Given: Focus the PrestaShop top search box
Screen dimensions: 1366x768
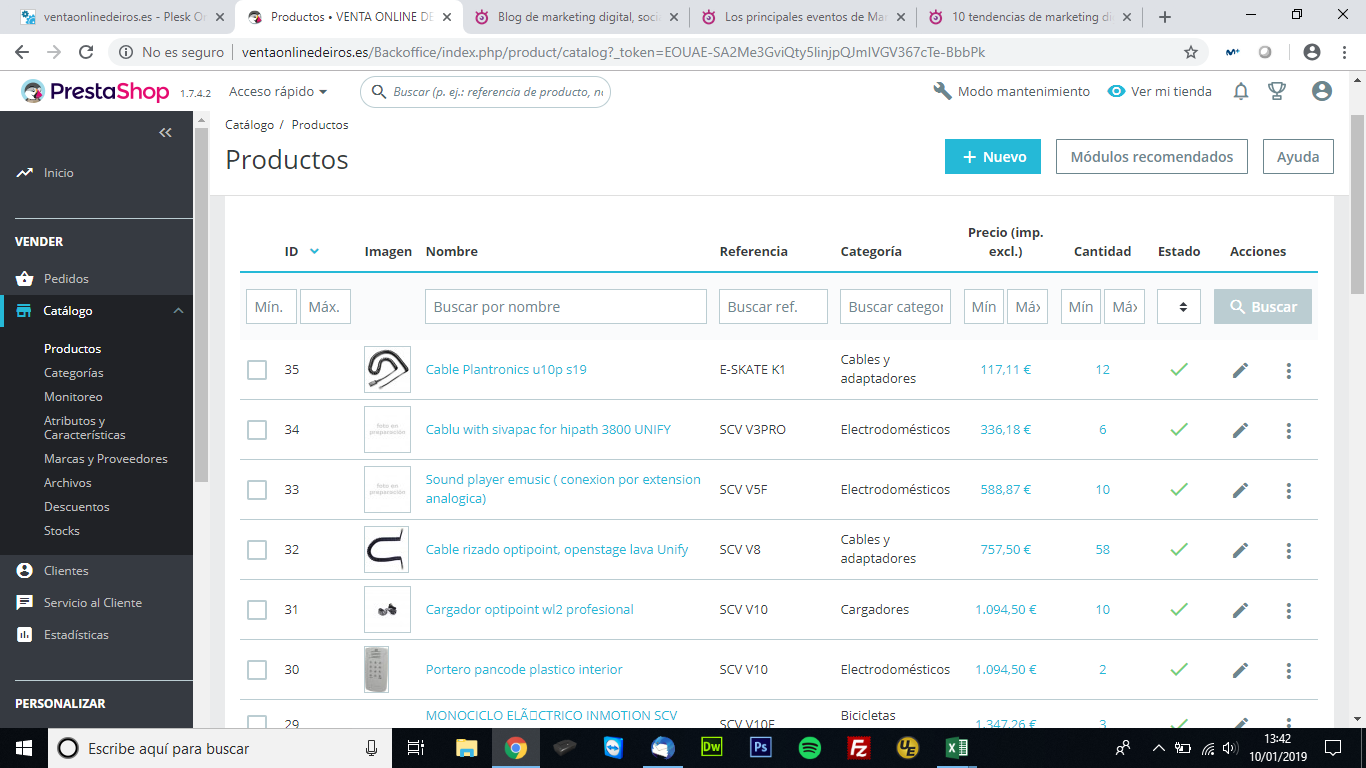Looking at the screenshot, I should [485, 92].
